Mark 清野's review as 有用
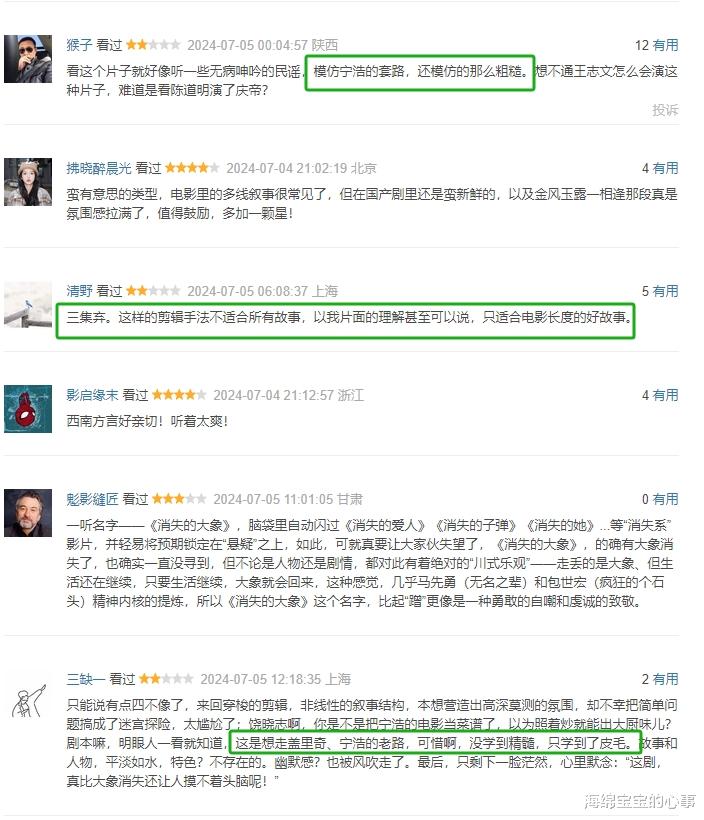Screen dimensions: 704x820 click(665, 291)
